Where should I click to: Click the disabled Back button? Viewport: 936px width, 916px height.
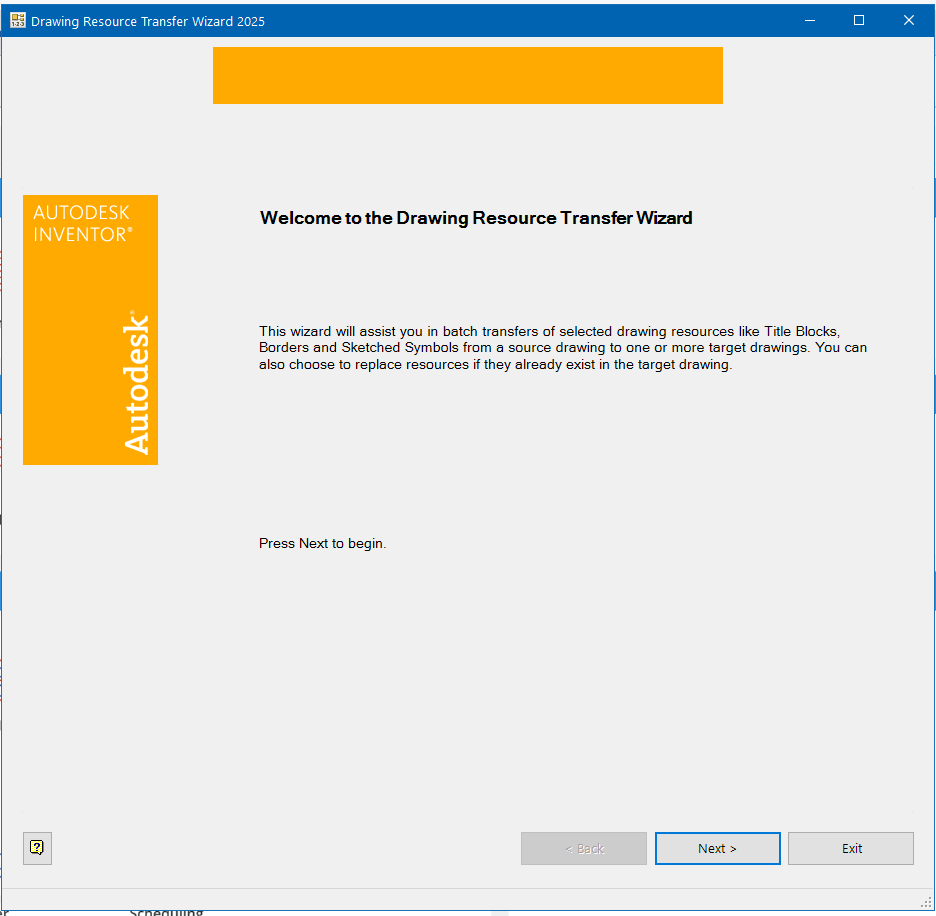[583, 848]
